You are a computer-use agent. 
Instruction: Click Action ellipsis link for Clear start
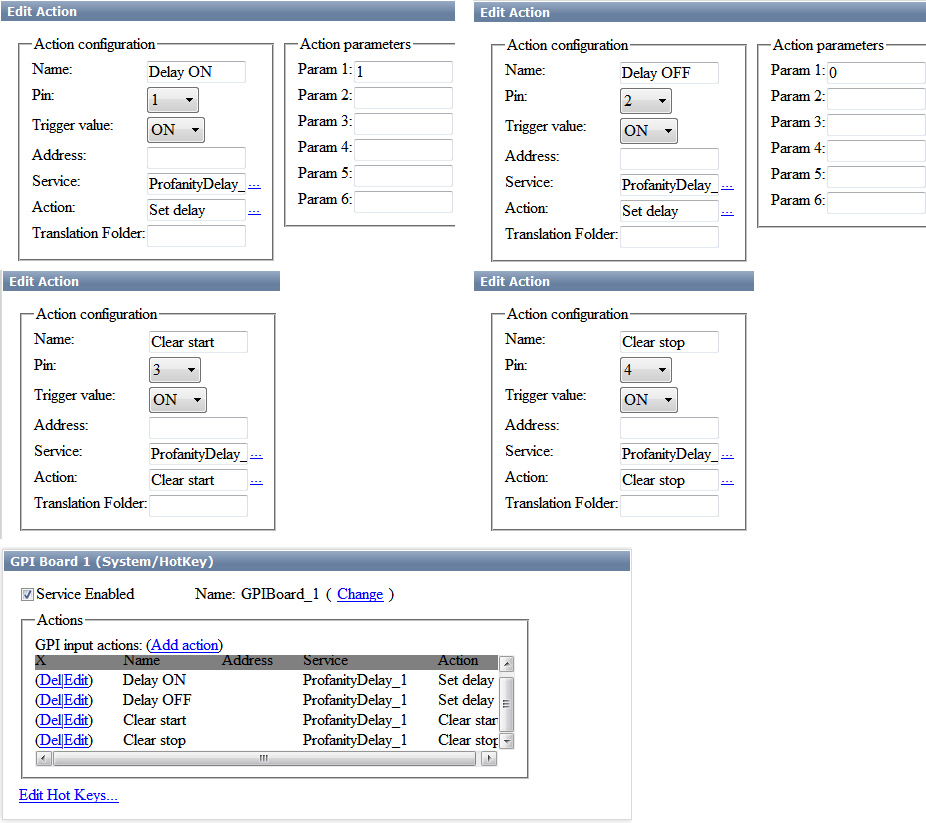tap(256, 481)
